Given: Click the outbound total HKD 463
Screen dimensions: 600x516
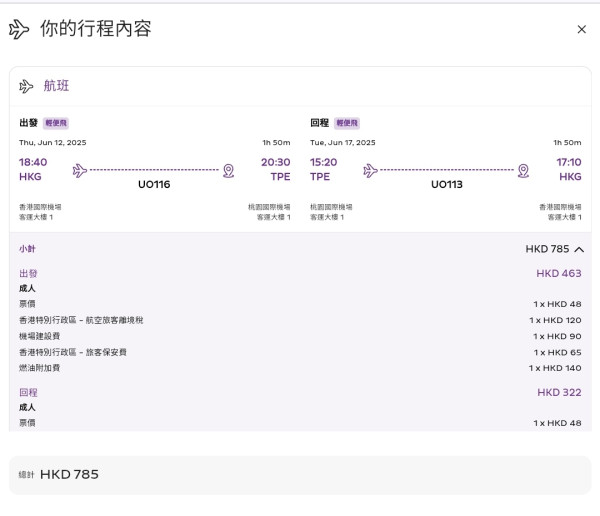Looking at the screenshot, I should coord(559,273).
